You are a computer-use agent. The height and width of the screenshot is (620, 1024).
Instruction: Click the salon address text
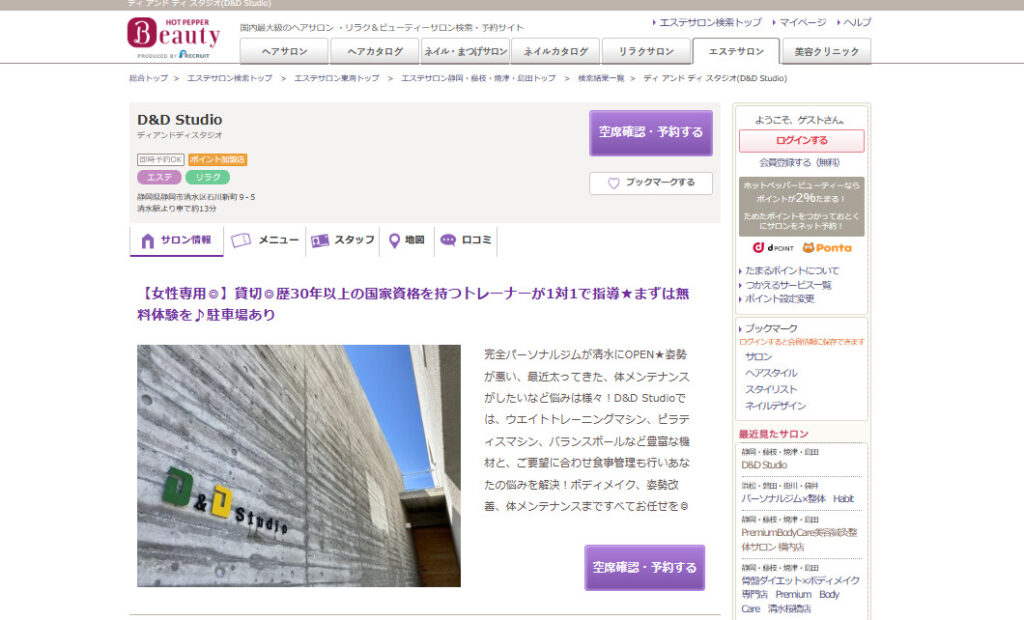[196, 197]
